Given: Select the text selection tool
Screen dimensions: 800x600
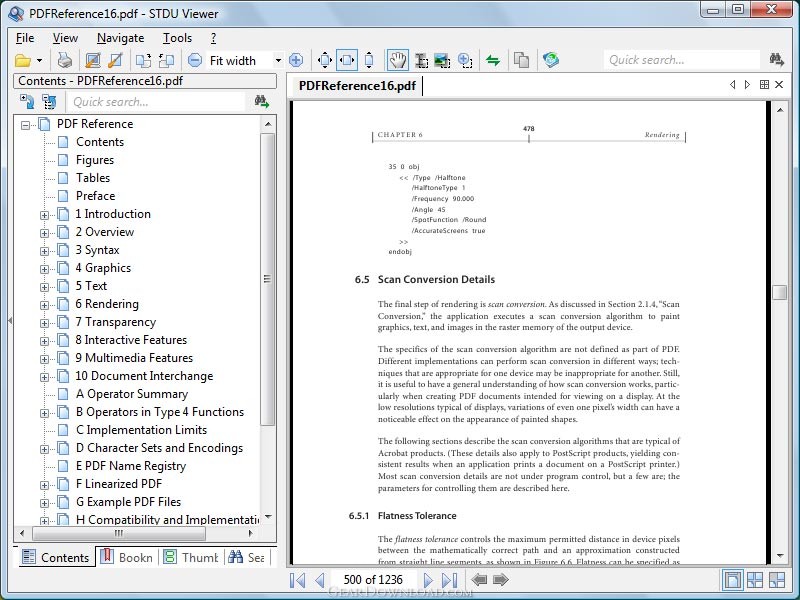Looking at the screenshot, I should [x=421, y=60].
